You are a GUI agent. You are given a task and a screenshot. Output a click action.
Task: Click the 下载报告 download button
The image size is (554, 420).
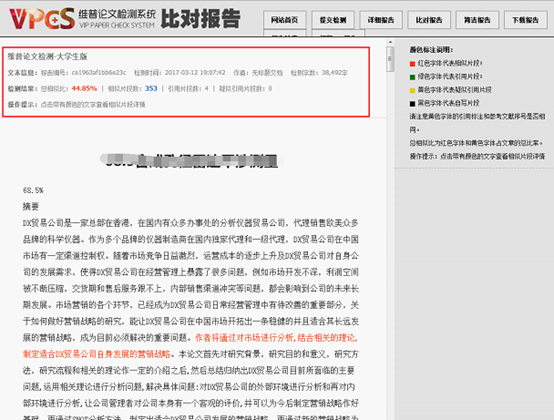pyautogui.click(x=525, y=20)
